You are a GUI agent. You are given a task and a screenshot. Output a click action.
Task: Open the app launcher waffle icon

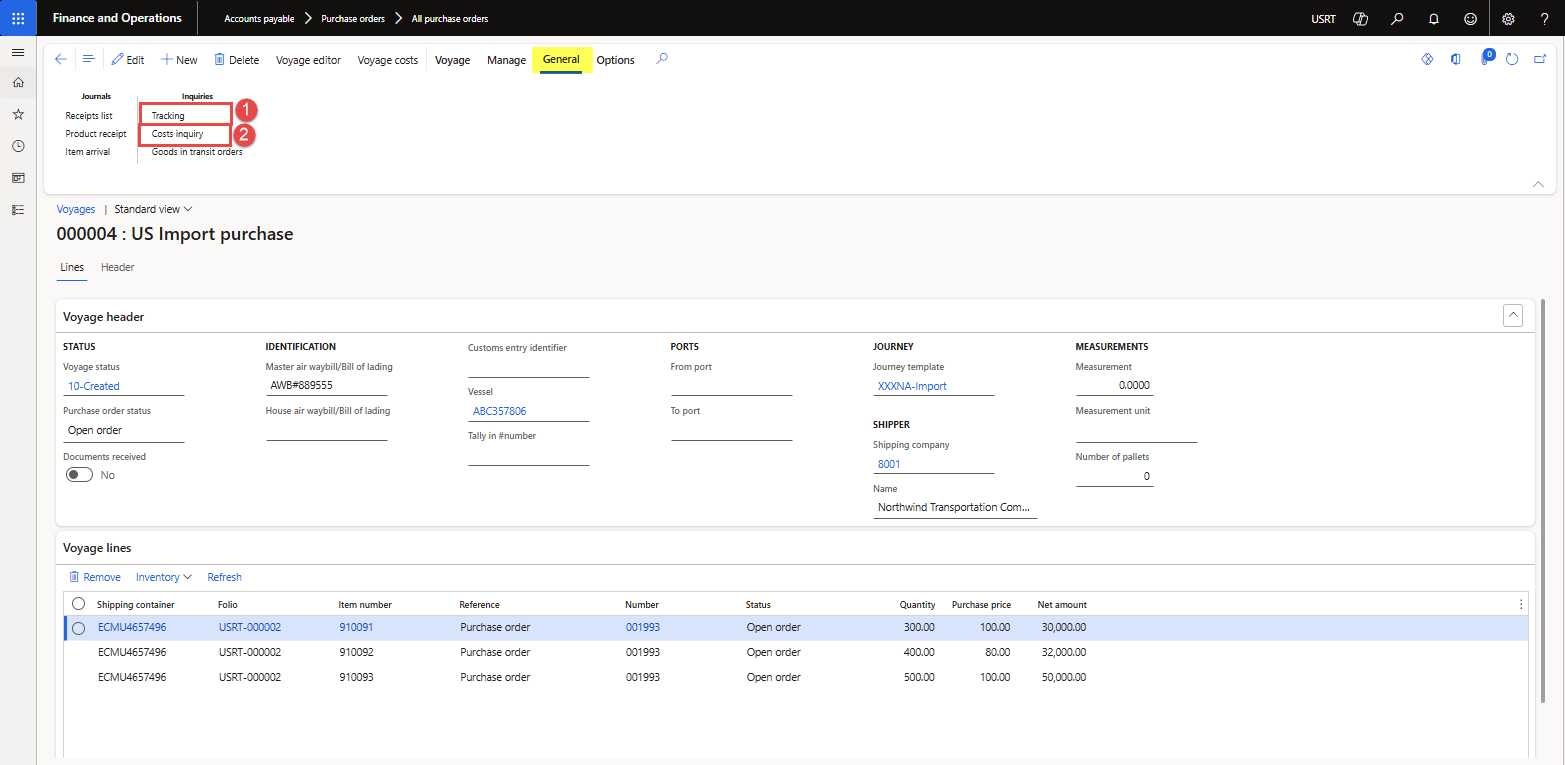point(18,18)
